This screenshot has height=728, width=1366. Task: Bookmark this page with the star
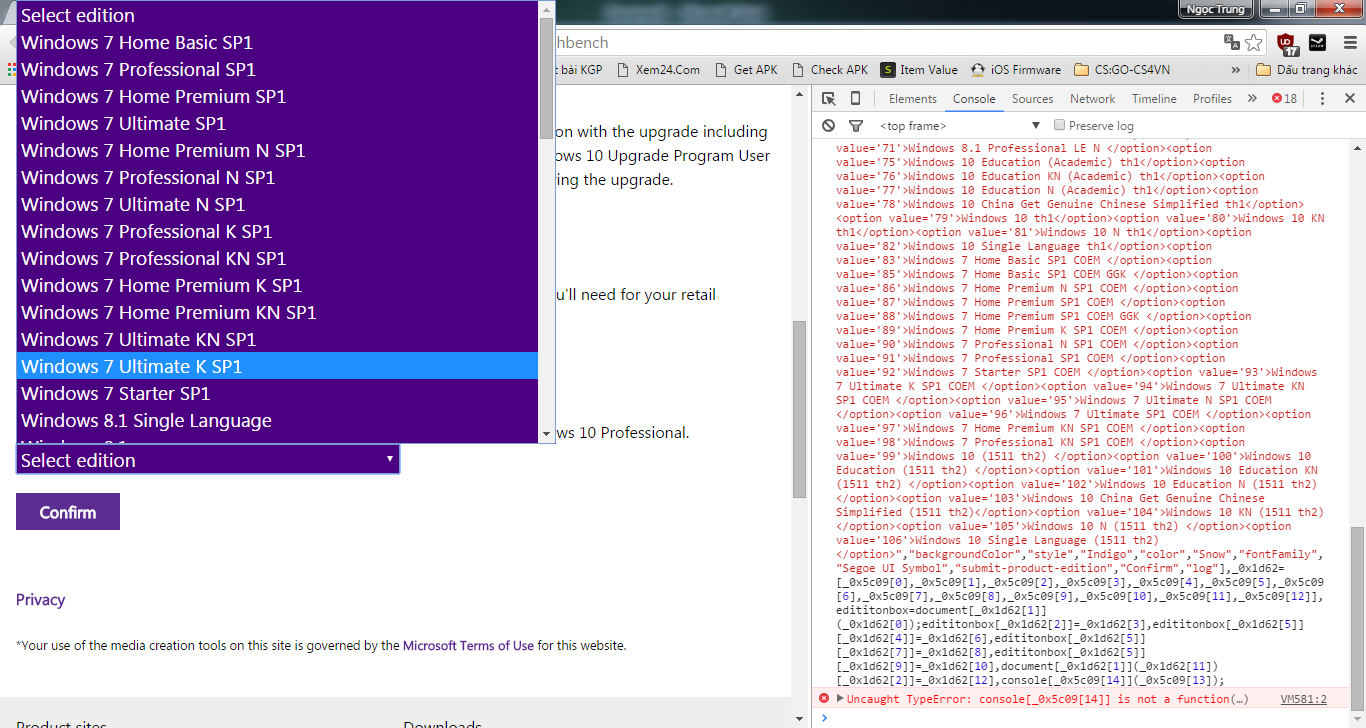click(x=1254, y=42)
